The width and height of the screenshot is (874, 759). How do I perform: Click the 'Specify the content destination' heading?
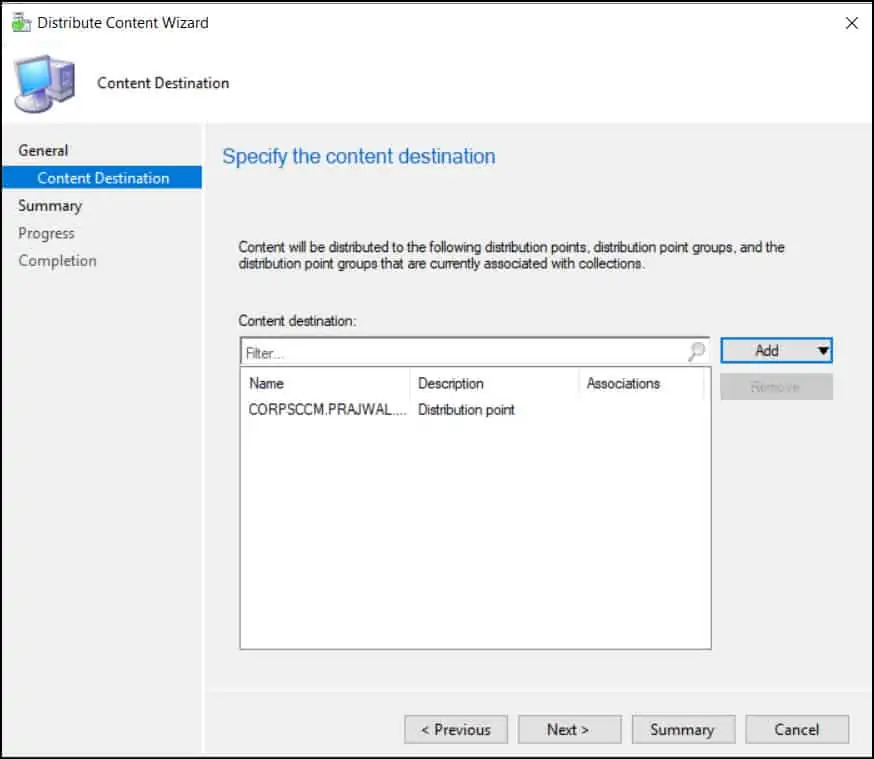(x=358, y=157)
